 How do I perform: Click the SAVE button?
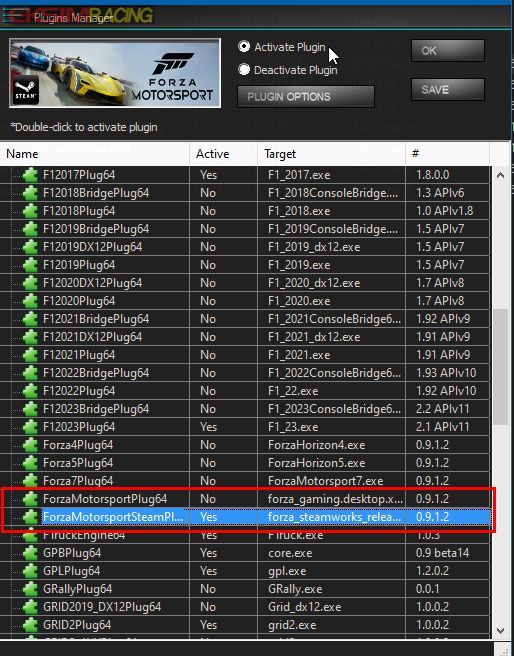[x=448, y=90]
